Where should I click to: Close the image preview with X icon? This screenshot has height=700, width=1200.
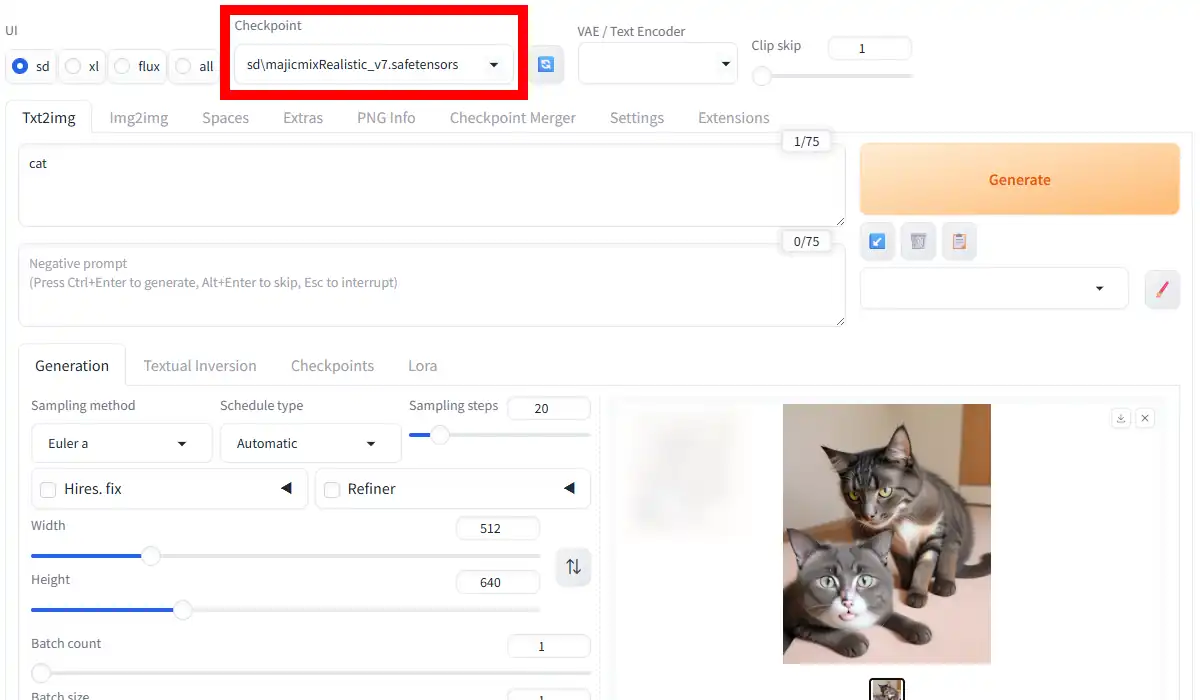tap(1145, 418)
